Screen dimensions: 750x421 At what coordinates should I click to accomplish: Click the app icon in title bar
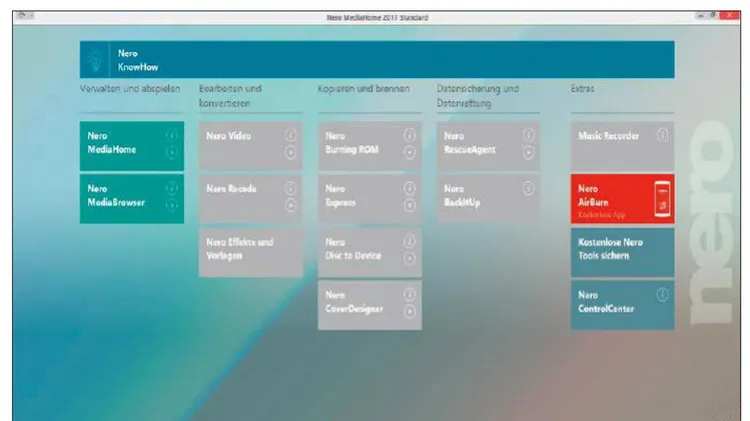(21, 15)
